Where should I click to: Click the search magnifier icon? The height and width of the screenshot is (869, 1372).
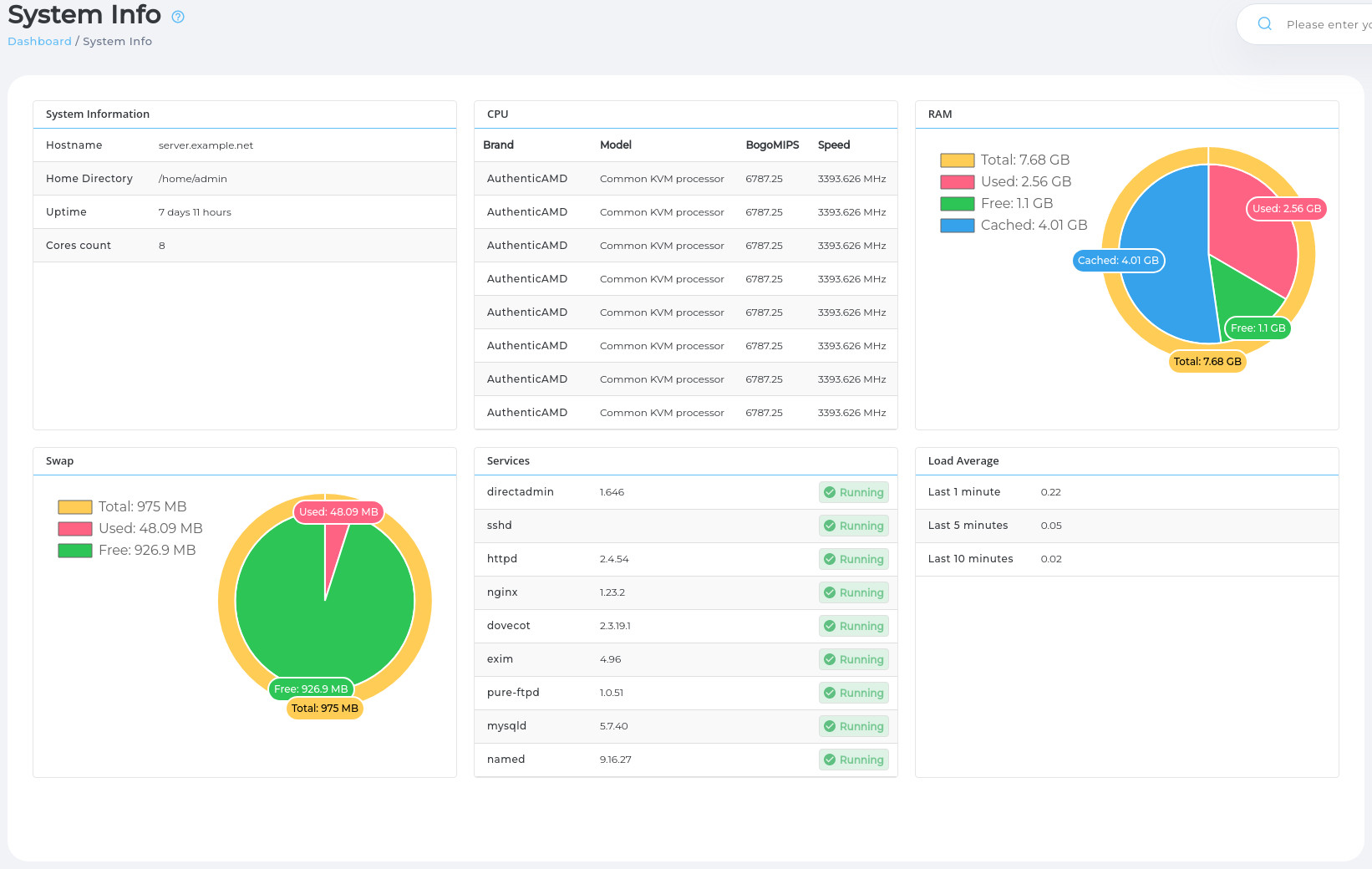1264,24
